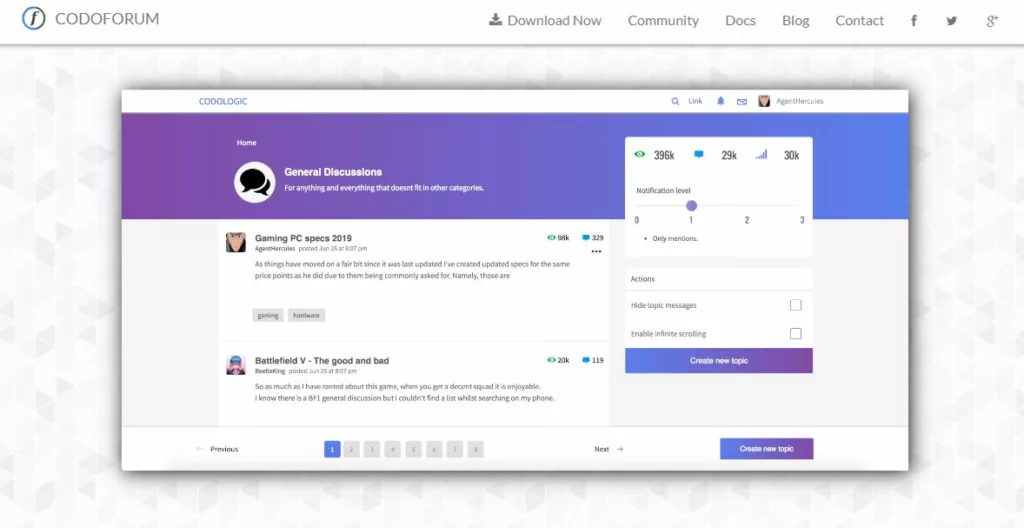This screenshot has height=528, width=1024.
Task: Click the avatar of the Gaming PC specs post
Action: click(x=236, y=242)
